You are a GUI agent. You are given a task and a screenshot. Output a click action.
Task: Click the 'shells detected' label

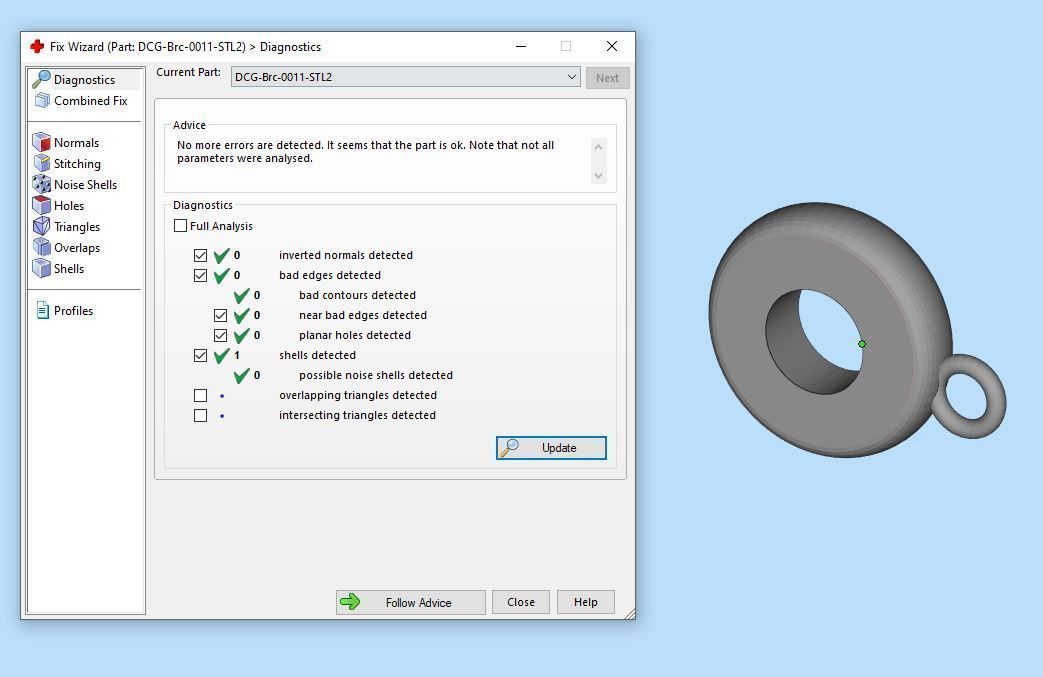pos(317,355)
